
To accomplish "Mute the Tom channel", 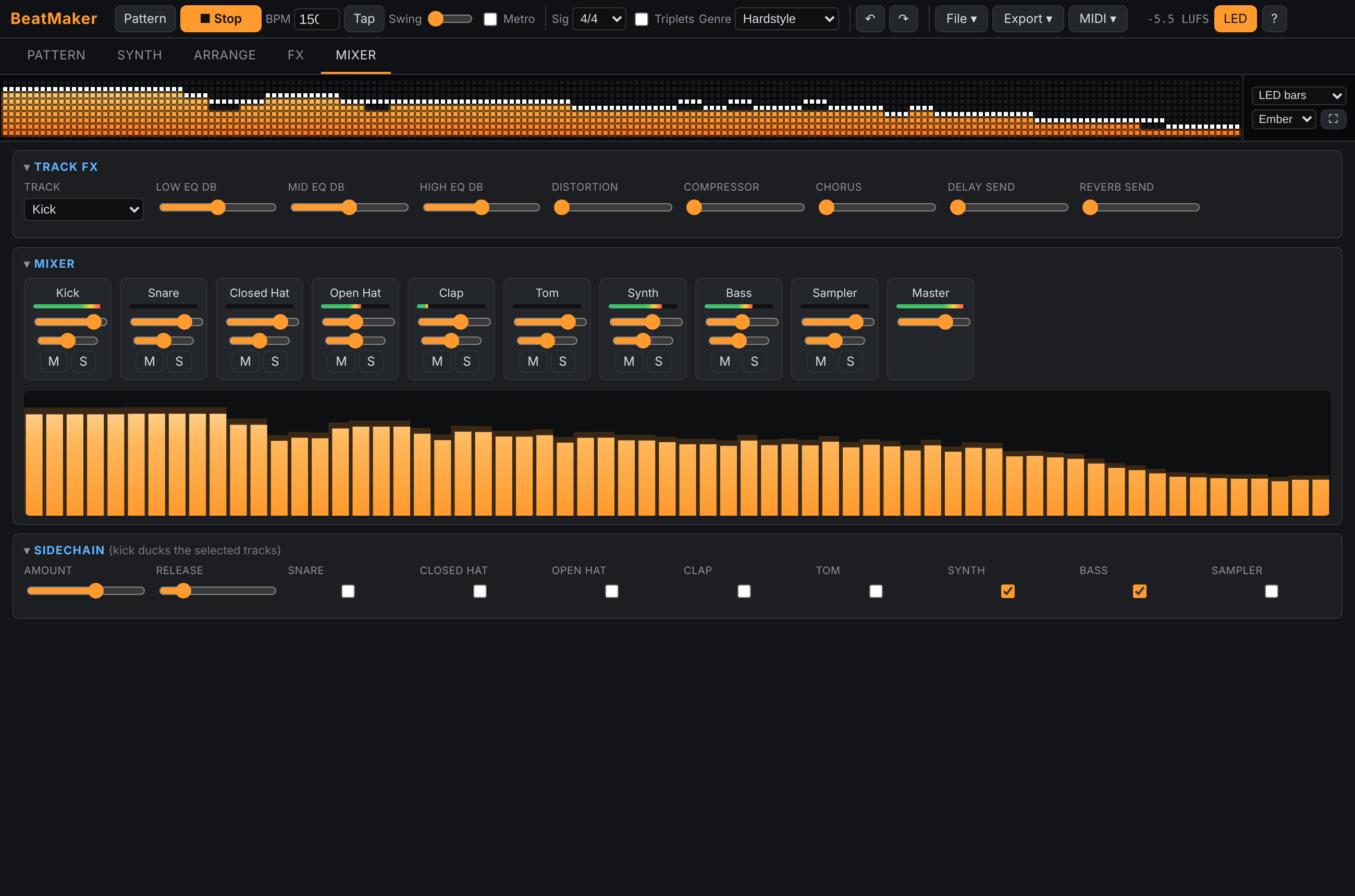I will (533, 361).
